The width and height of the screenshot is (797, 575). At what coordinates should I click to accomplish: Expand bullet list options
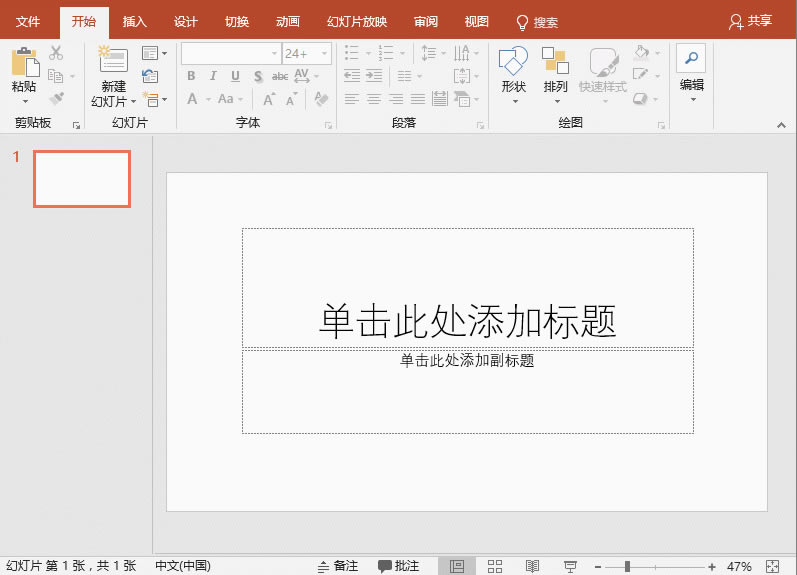(x=369, y=53)
